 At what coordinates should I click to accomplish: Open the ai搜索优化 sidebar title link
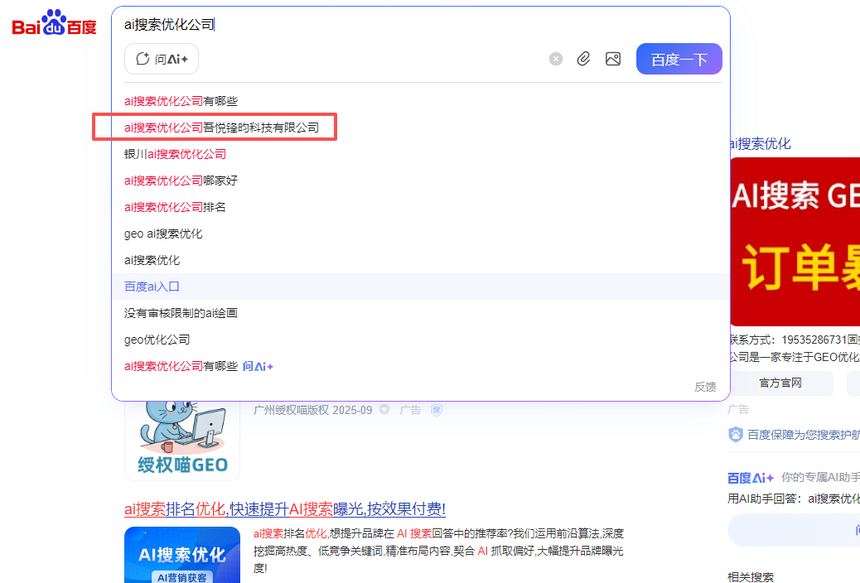(x=760, y=144)
